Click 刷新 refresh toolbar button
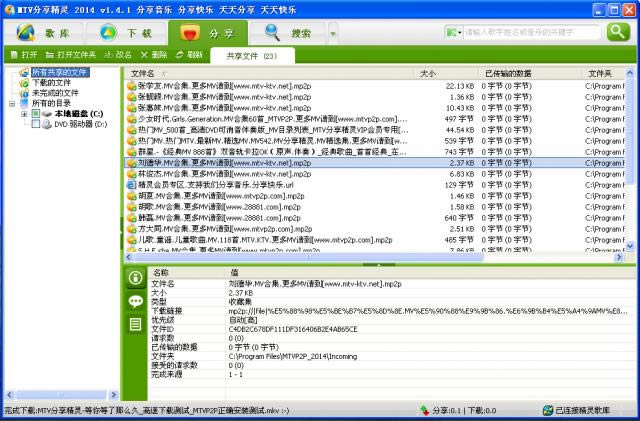640x421 pixels. 189,55
